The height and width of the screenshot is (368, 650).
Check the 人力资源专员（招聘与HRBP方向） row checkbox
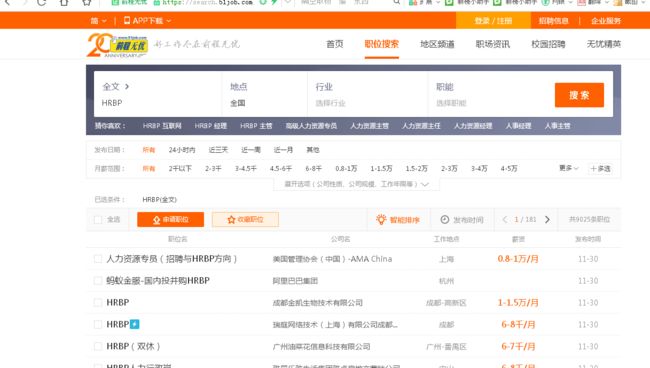tap(98, 259)
